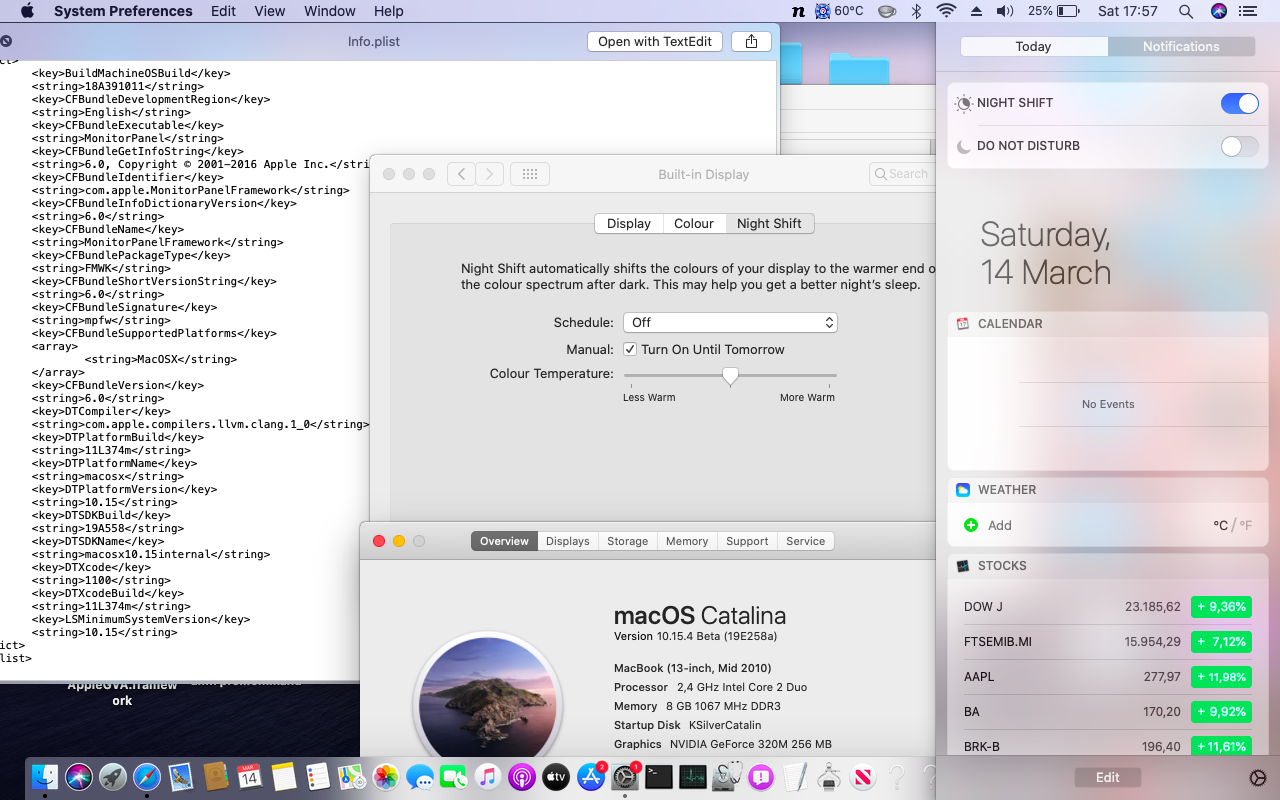Open Music app in Dock

pos(488,777)
